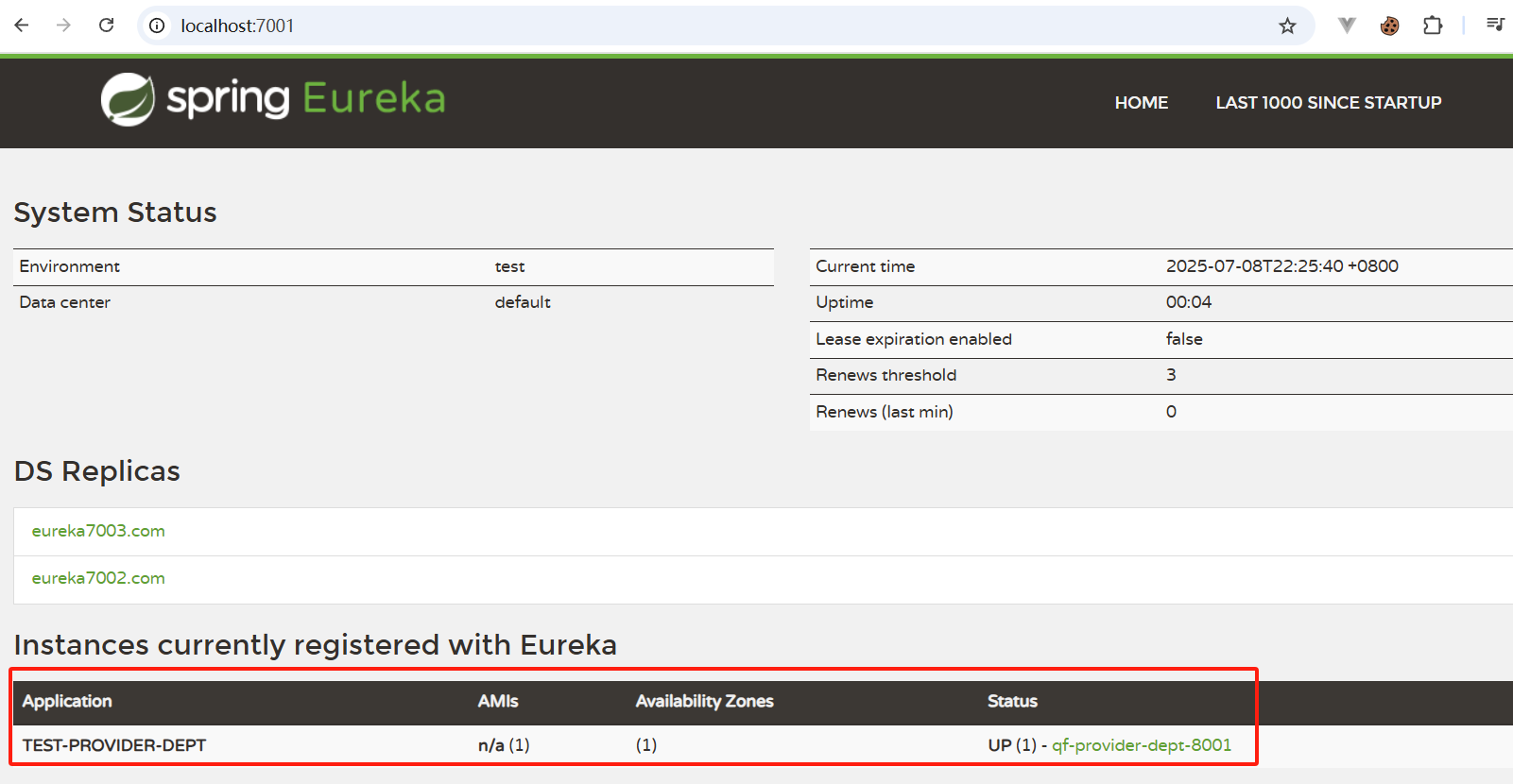
Task: Open the eureka7002.com replica link
Action: click(98, 578)
